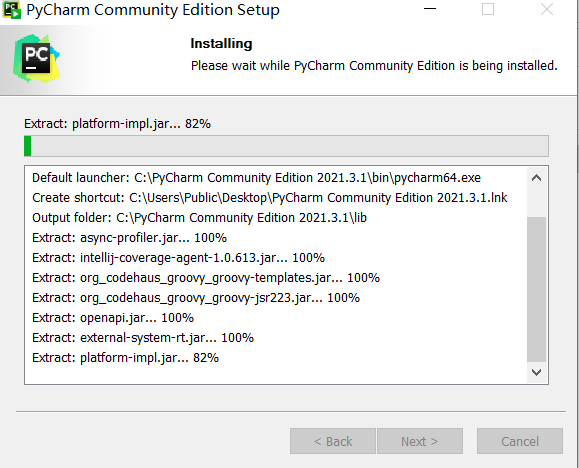
Task: Click the log scrollbar down arrow
Action: click(536, 372)
